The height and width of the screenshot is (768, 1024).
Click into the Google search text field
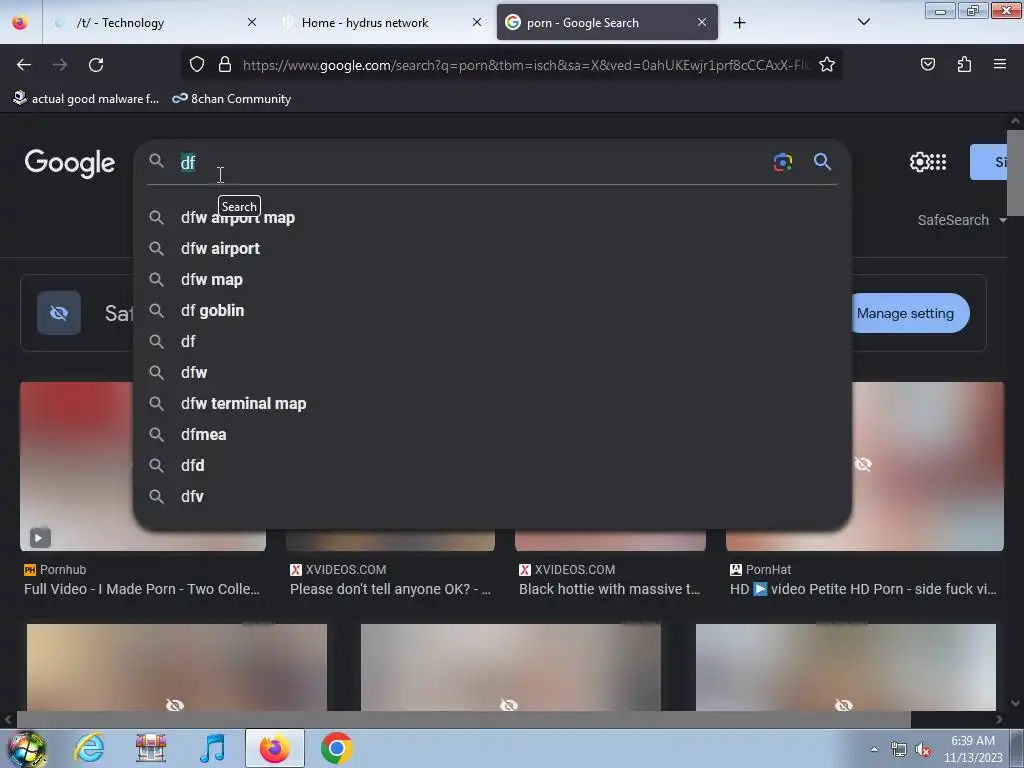click(x=470, y=162)
